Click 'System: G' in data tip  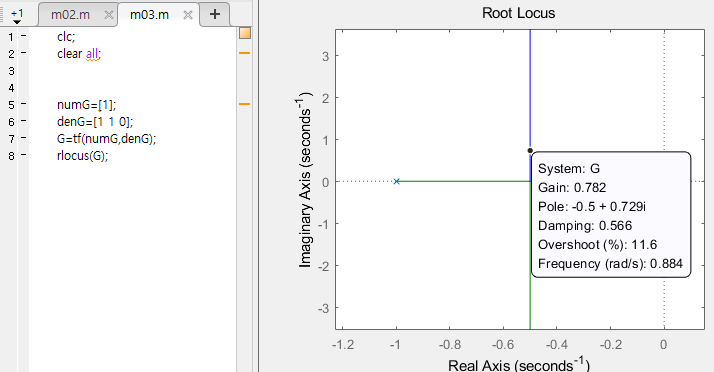pyautogui.click(x=569, y=169)
